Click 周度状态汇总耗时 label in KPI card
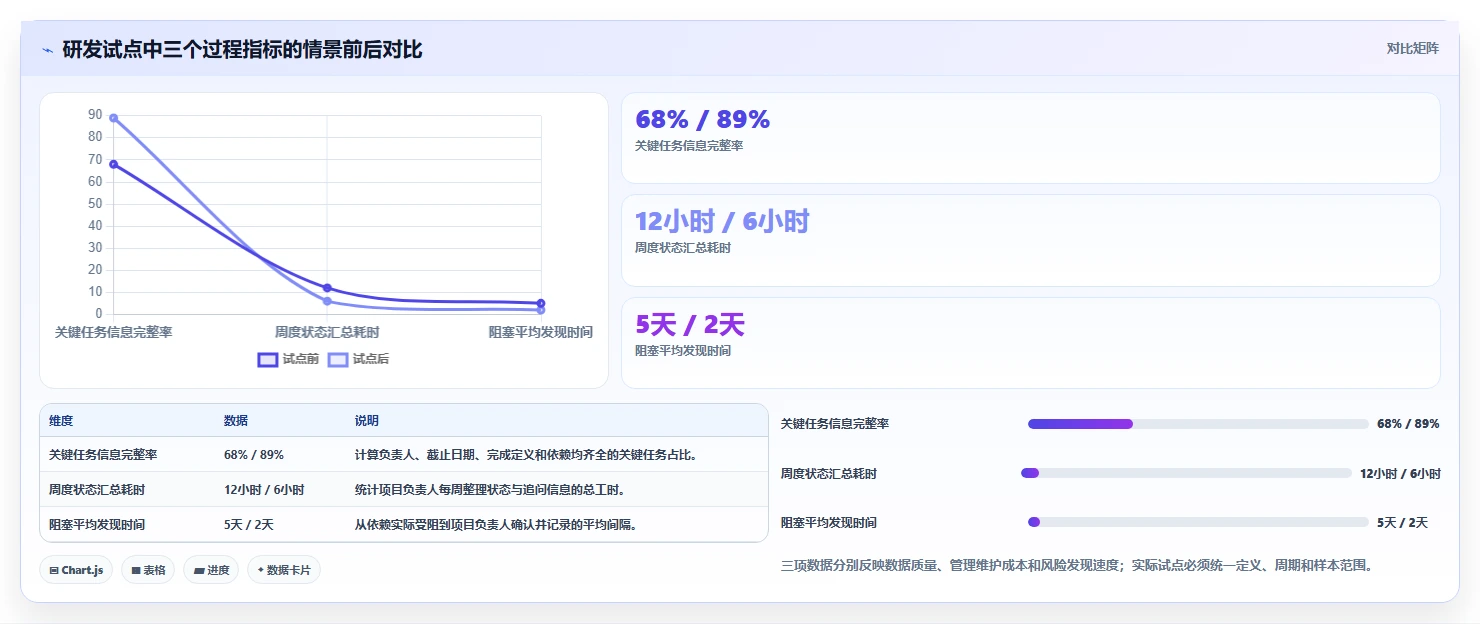Image resolution: width=1480 pixels, height=624 pixels. pos(683,248)
